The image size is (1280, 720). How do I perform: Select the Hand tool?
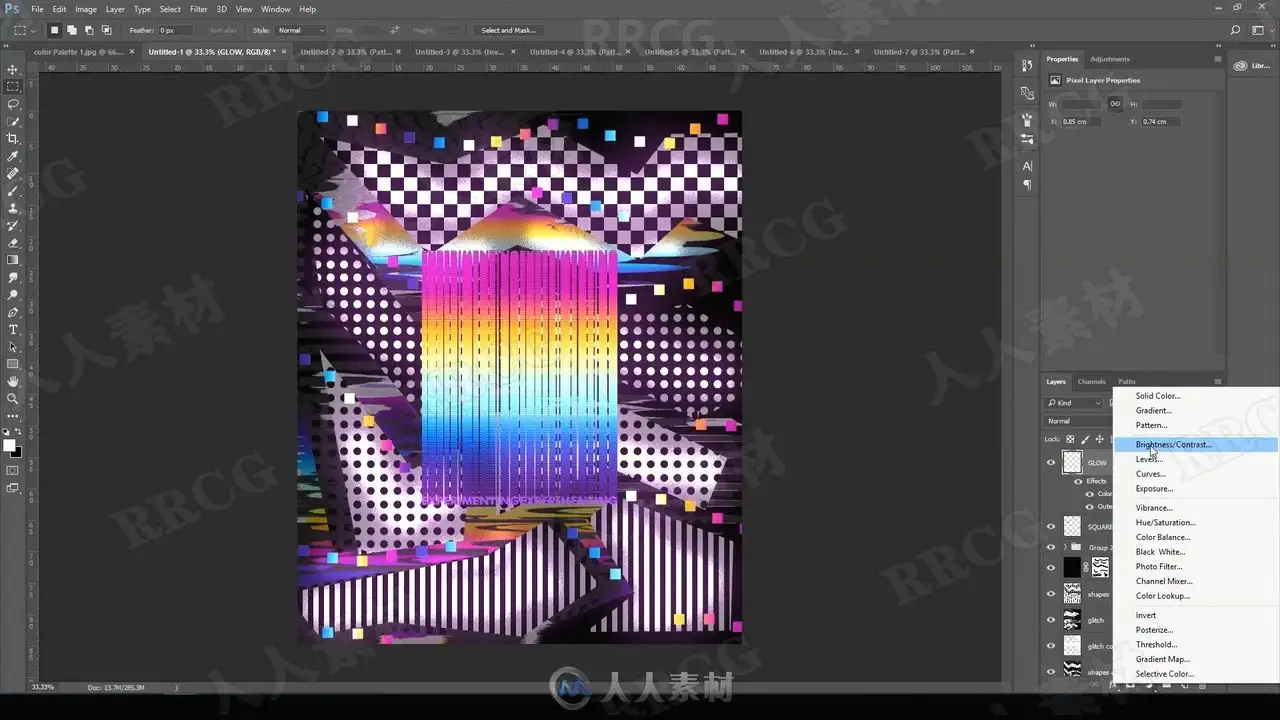coord(13,381)
